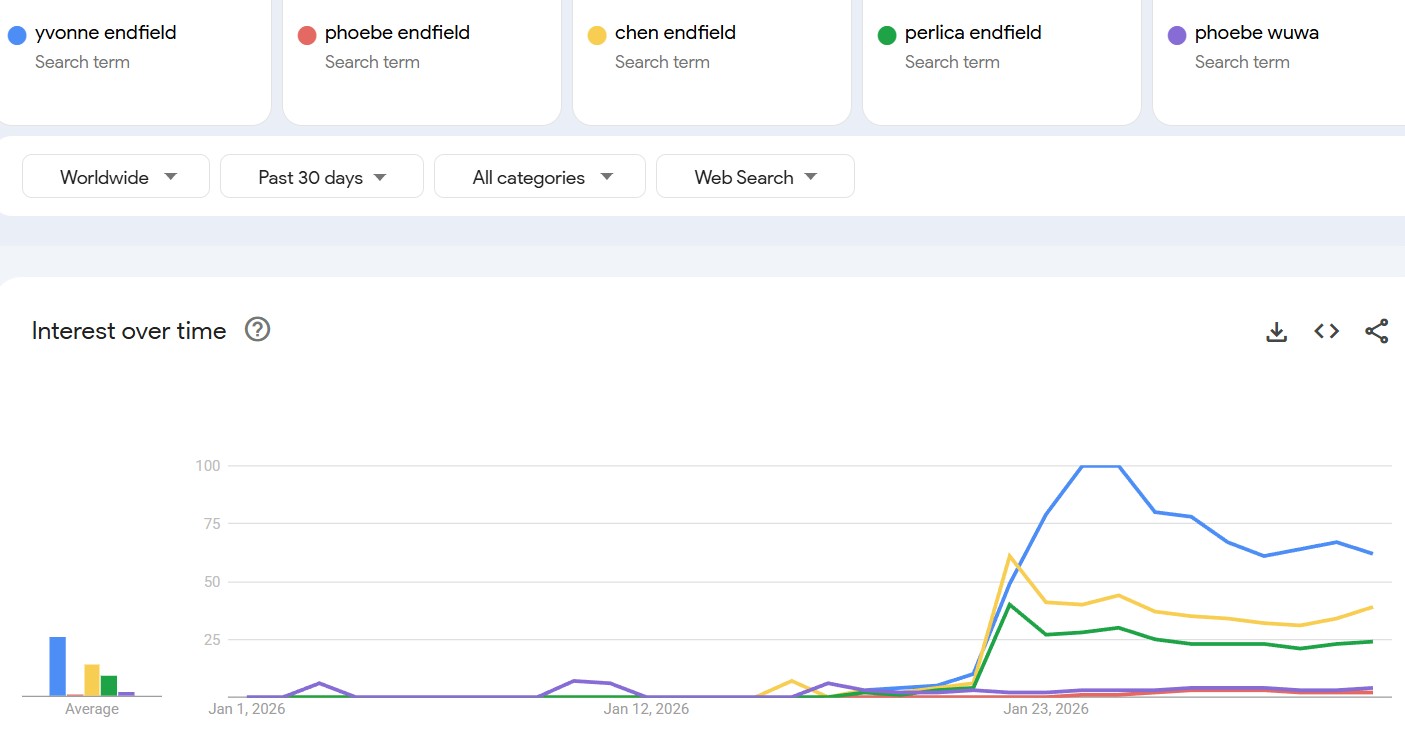
Task: Click the yellow bar in the Average chart
Action: pos(92,680)
